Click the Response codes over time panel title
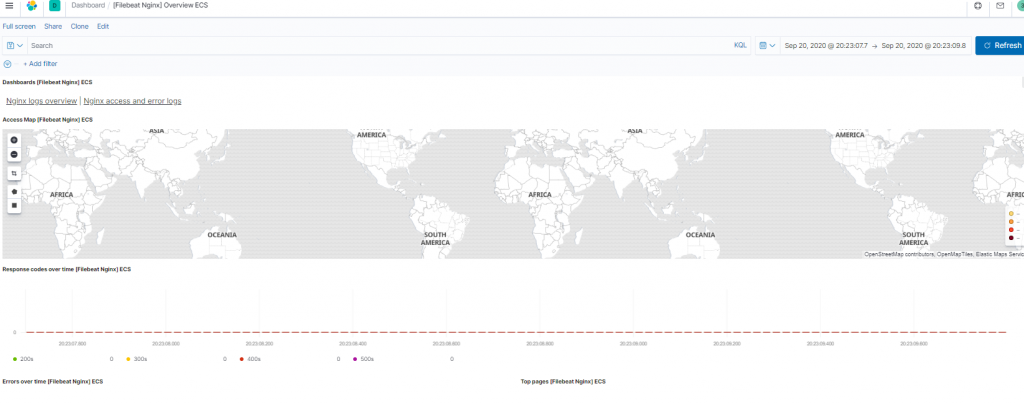 tap(67, 269)
